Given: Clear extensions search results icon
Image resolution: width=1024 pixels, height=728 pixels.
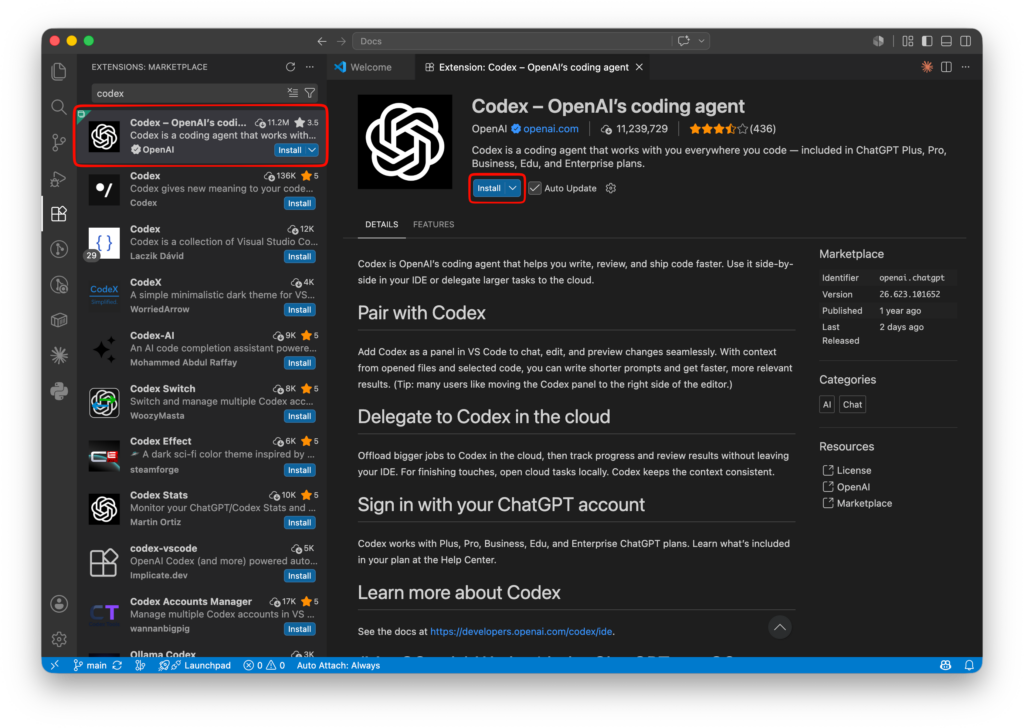Looking at the screenshot, I should tap(293, 93).
